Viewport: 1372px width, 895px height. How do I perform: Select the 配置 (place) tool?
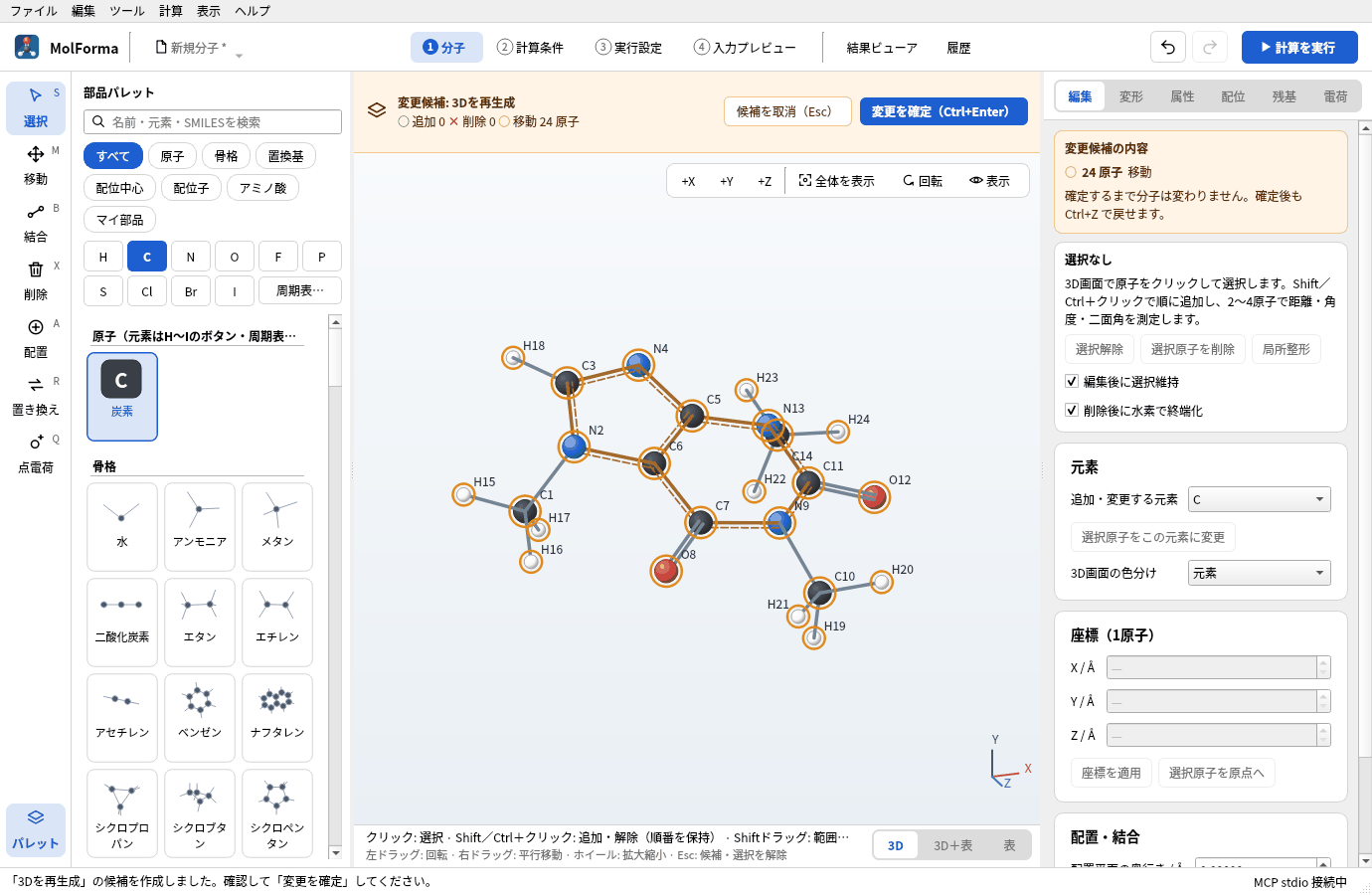[x=36, y=338]
